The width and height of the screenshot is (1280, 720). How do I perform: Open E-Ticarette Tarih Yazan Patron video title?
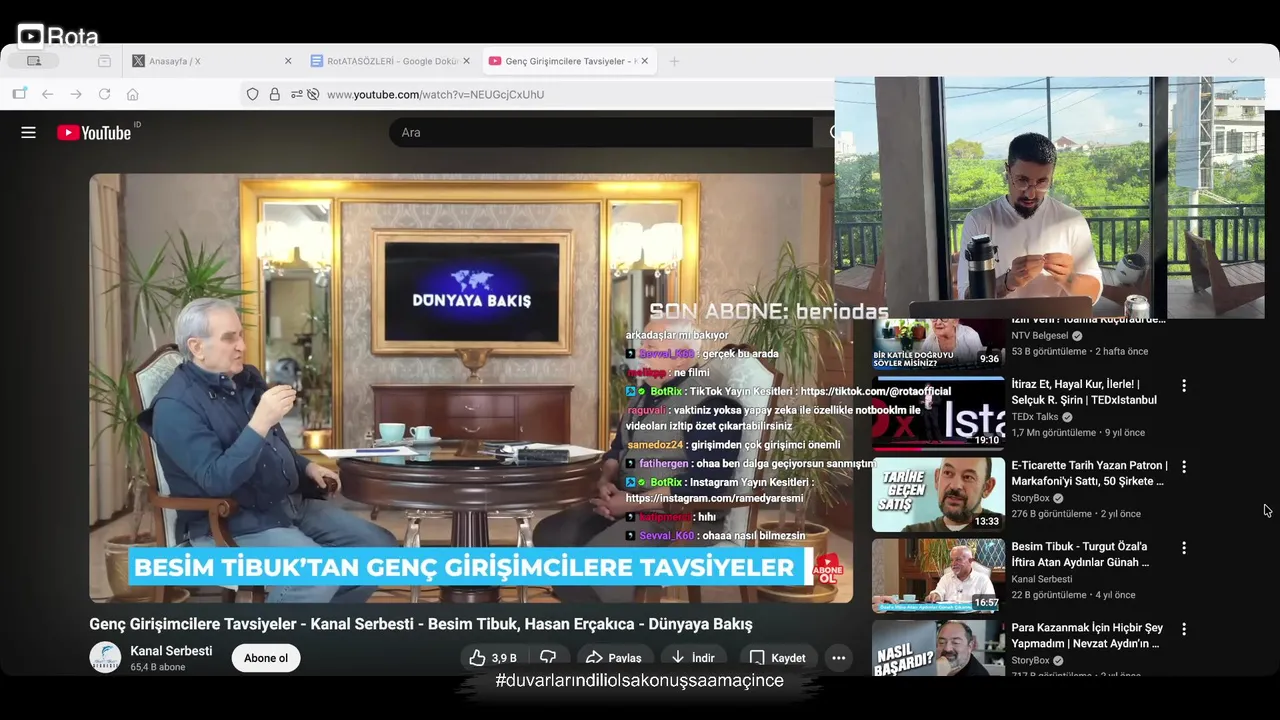tap(1089, 473)
